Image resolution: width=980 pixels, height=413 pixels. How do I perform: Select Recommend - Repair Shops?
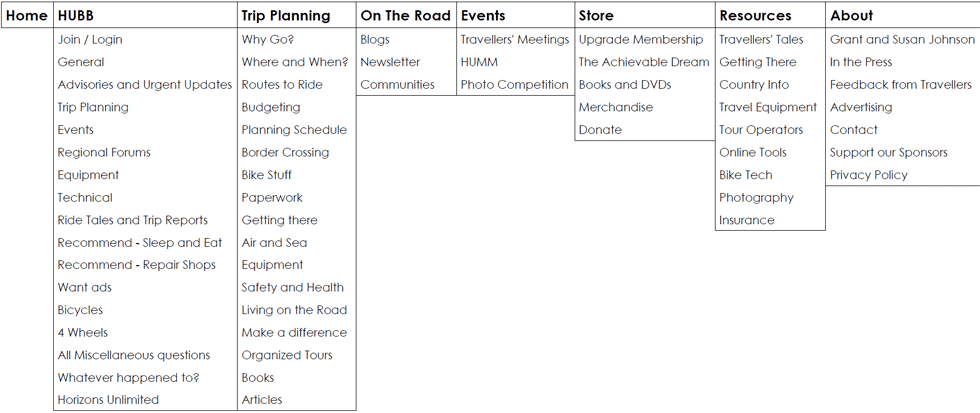tap(136, 265)
